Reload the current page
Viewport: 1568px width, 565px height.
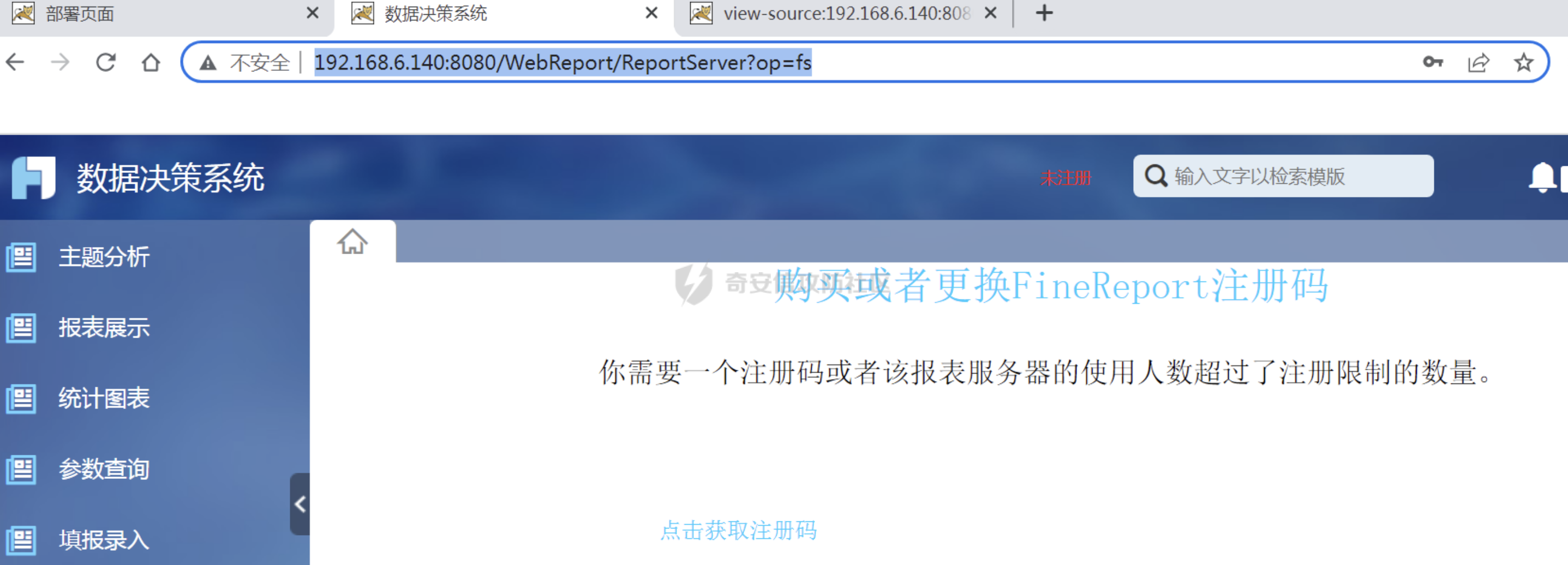[106, 62]
